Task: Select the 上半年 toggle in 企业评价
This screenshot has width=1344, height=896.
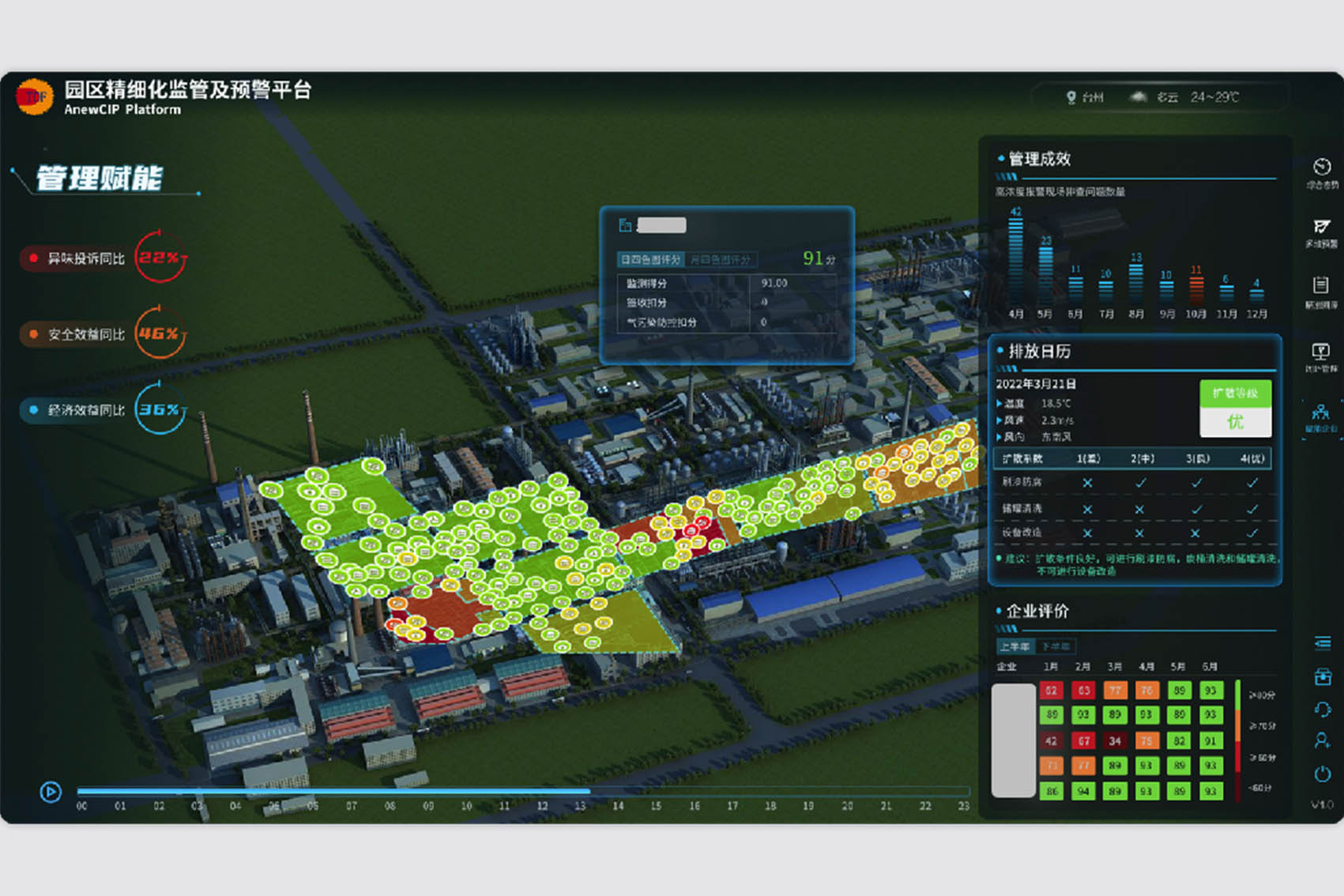Action: tap(1015, 646)
